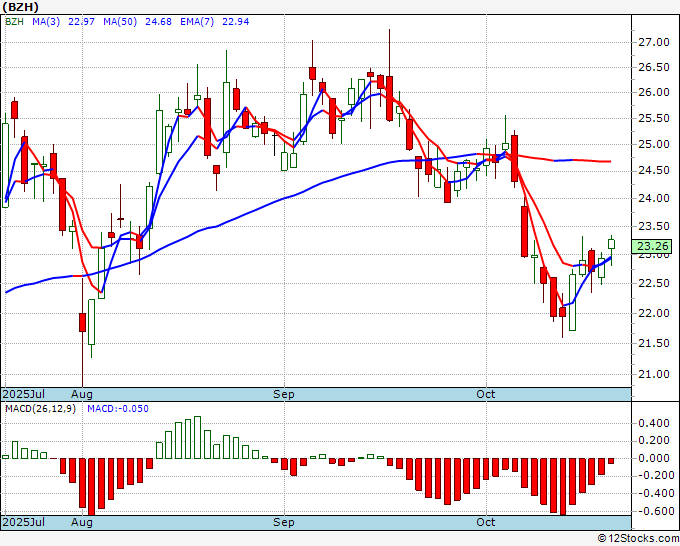Click the 0.200 MACD axis label
The image size is (680, 546).
point(656,441)
